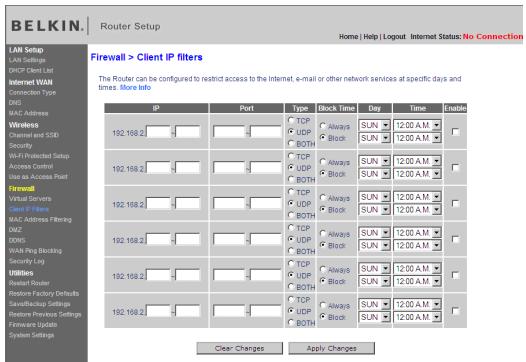Screen dimensions: 526x362
Task: Open the More Info link
Action: 135,88
